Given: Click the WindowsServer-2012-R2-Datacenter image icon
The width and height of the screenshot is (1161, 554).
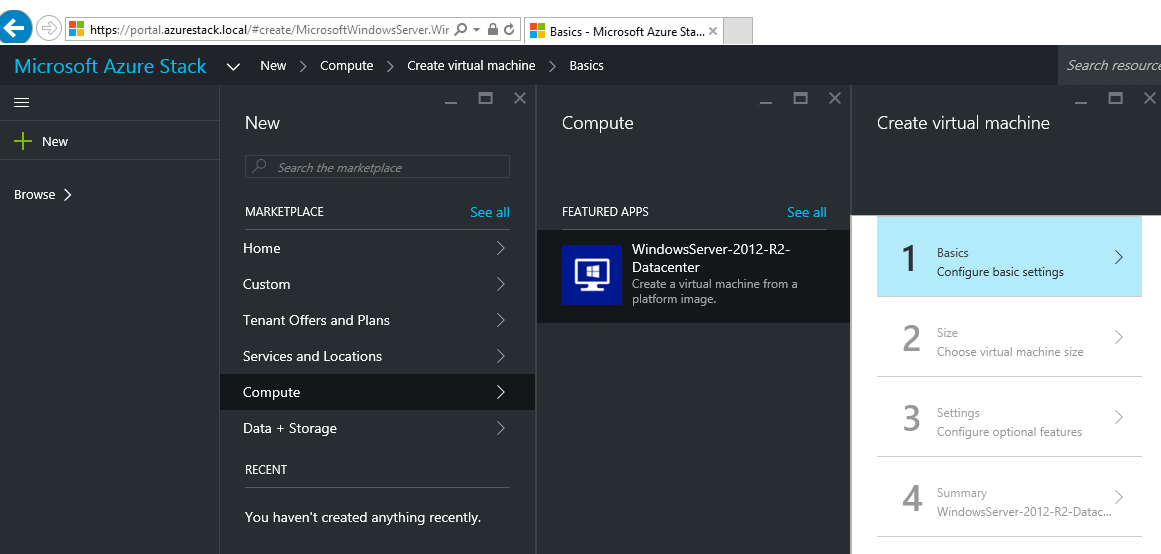Looking at the screenshot, I should point(591,275).
